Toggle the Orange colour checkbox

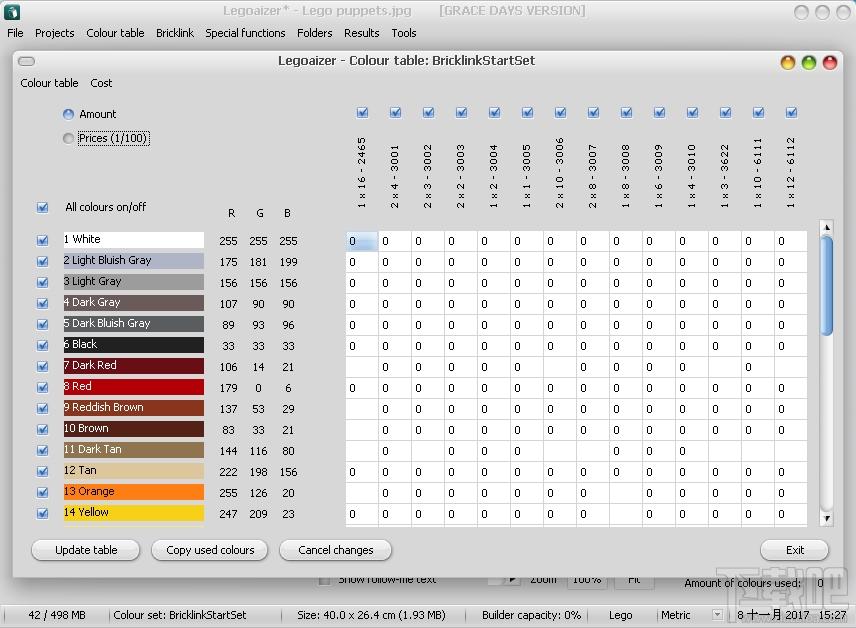[x=43, y=492]
